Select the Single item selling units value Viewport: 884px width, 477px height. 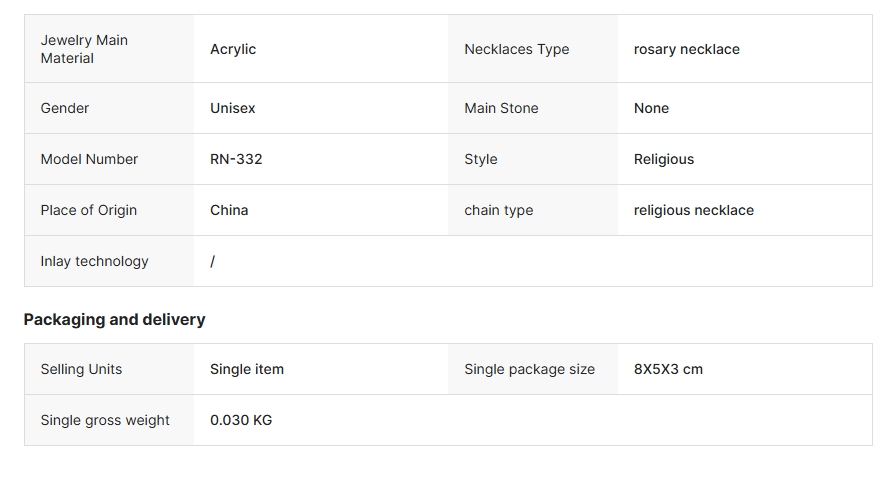pos(247,369)
